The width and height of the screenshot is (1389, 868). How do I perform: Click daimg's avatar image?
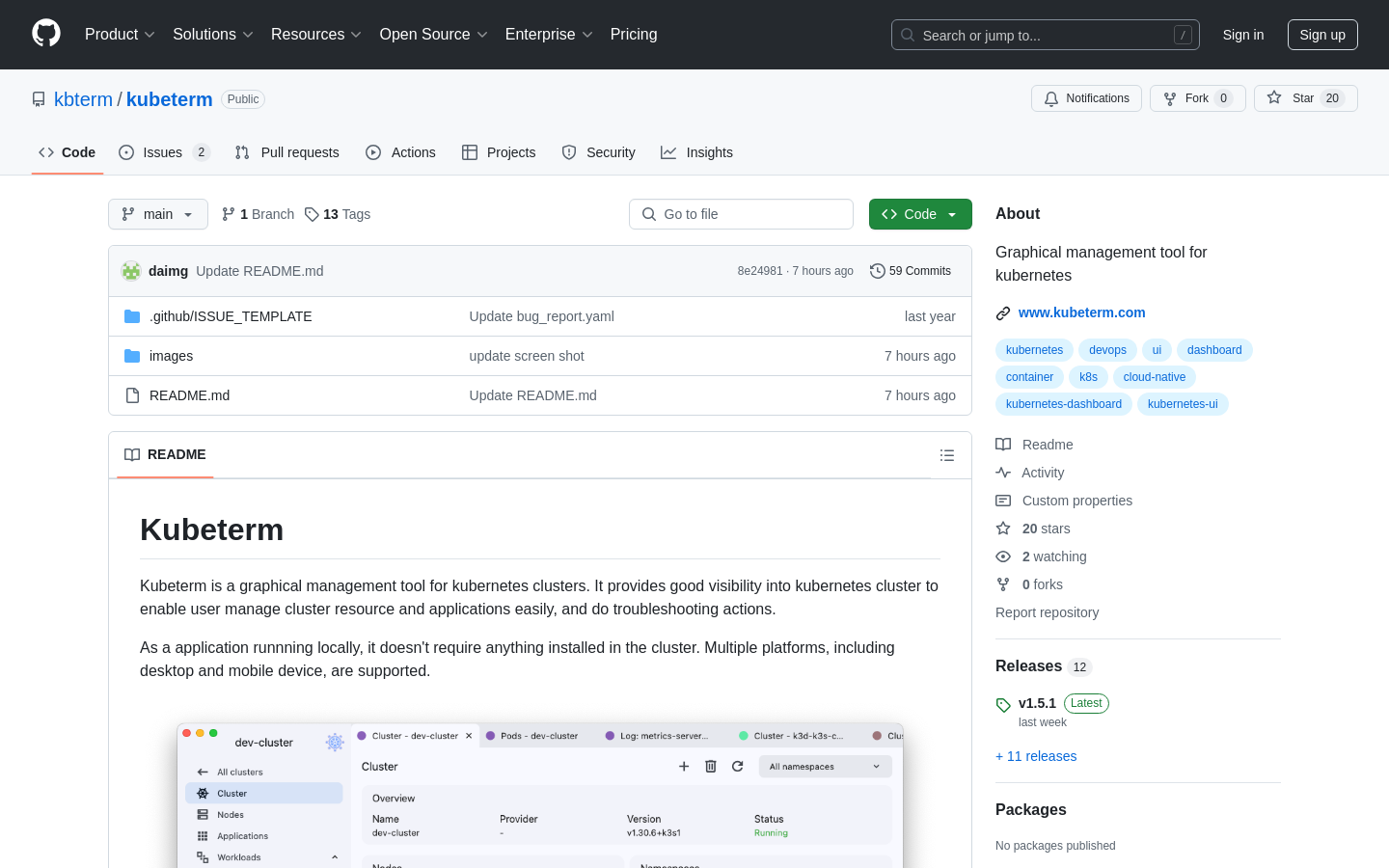[x=131, y=271]
